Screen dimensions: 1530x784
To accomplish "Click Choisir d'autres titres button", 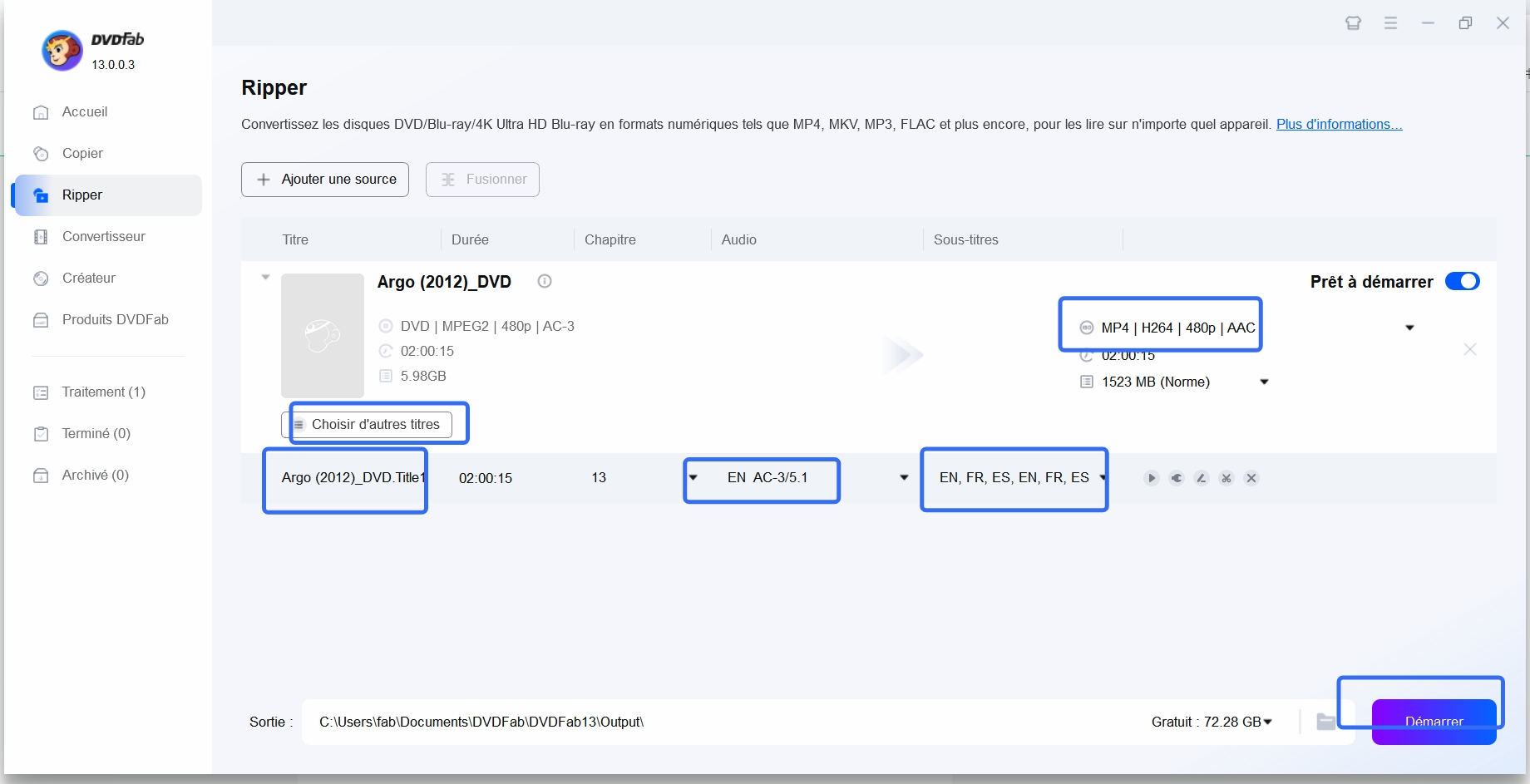I will pos(367,425).
